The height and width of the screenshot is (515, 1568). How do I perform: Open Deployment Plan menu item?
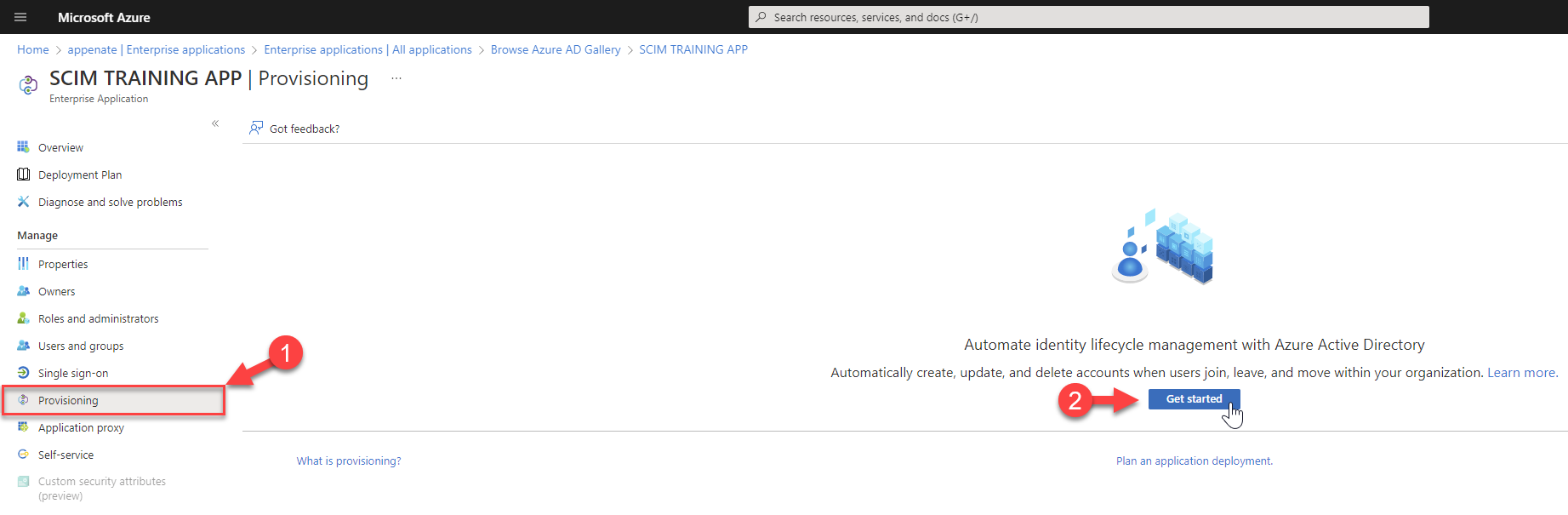(x=80, y=175)
